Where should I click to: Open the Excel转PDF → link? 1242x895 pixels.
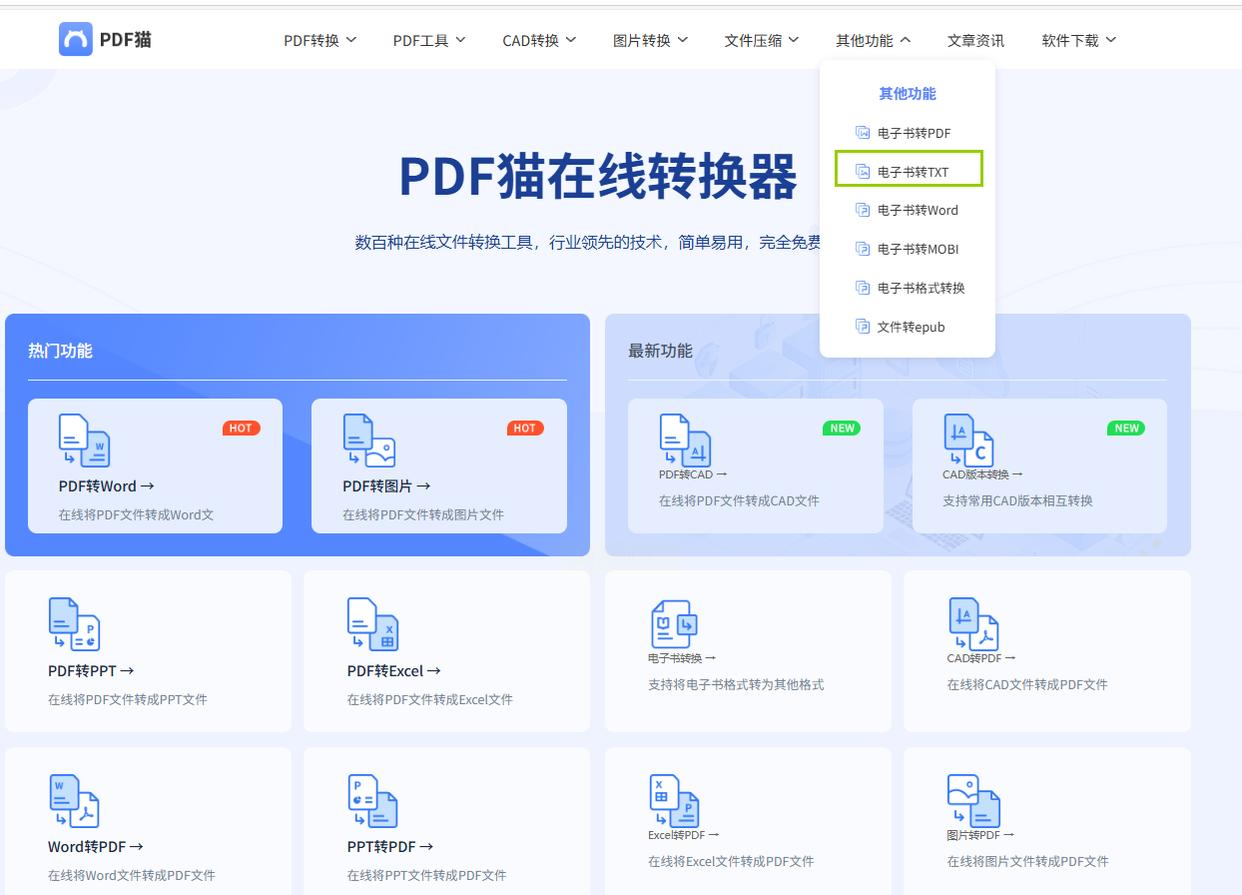[x=683, y=834]
